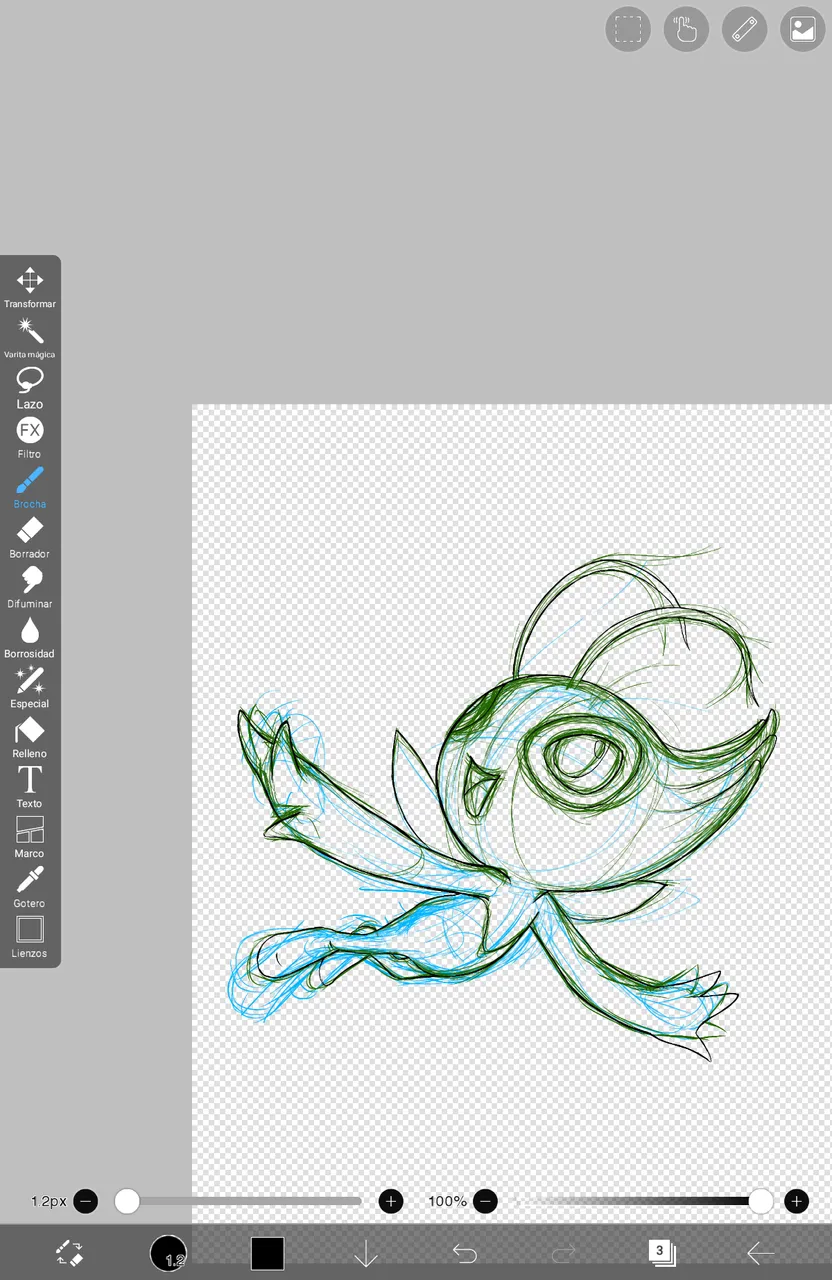
Task: Decrease brush size with minus button
Action: point(86,1201)
